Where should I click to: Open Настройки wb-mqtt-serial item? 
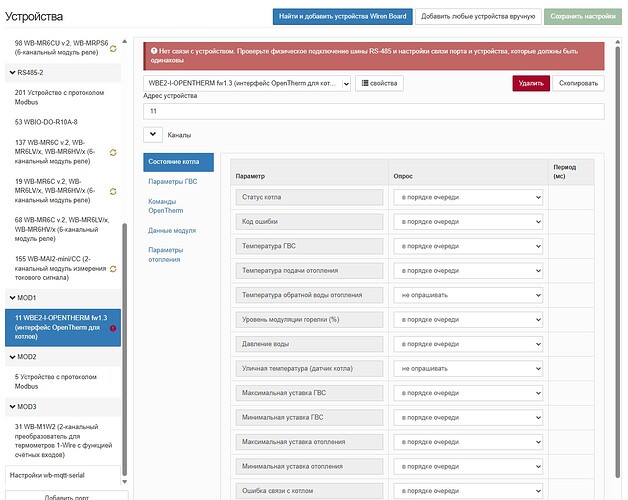(x=63, y=476)
